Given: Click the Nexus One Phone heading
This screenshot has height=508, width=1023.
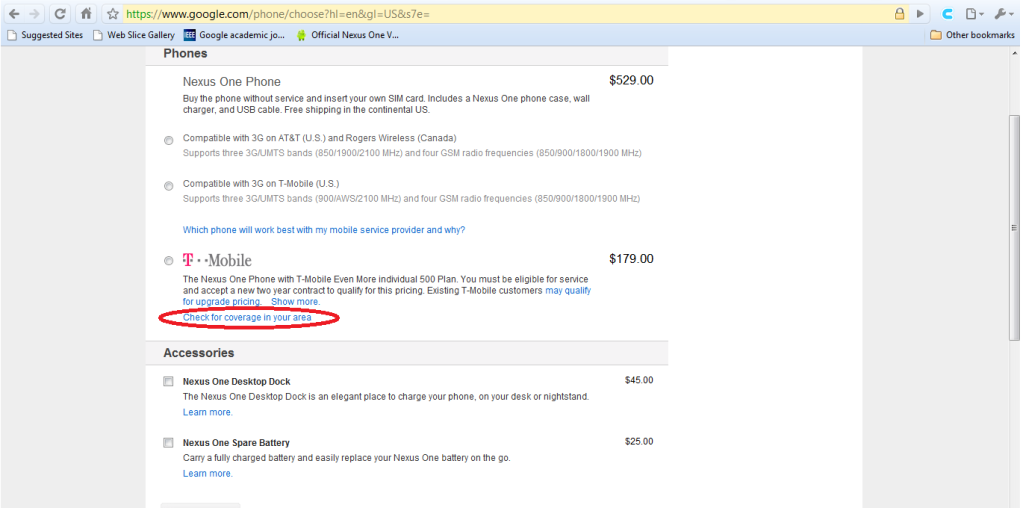Looking at the screenshot, I should pos(232,82).
